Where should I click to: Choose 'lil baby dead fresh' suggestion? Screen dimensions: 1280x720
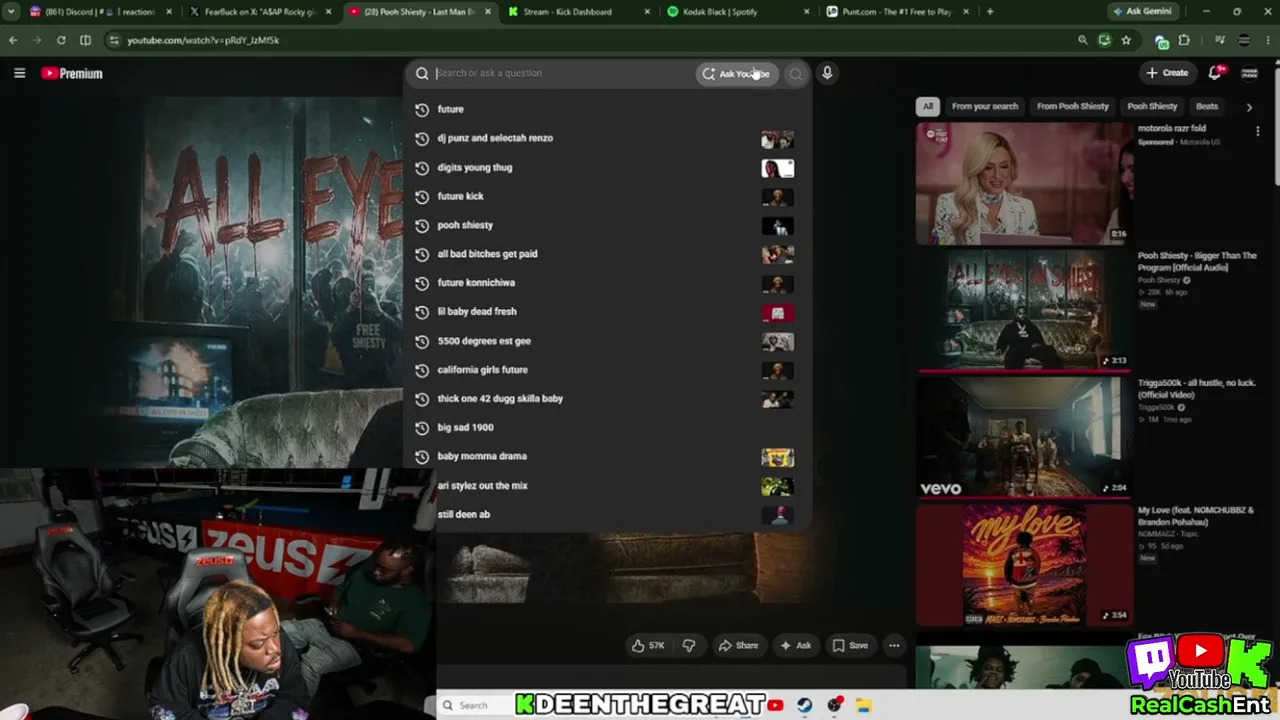pyautogui.click(x=608, y=312)
